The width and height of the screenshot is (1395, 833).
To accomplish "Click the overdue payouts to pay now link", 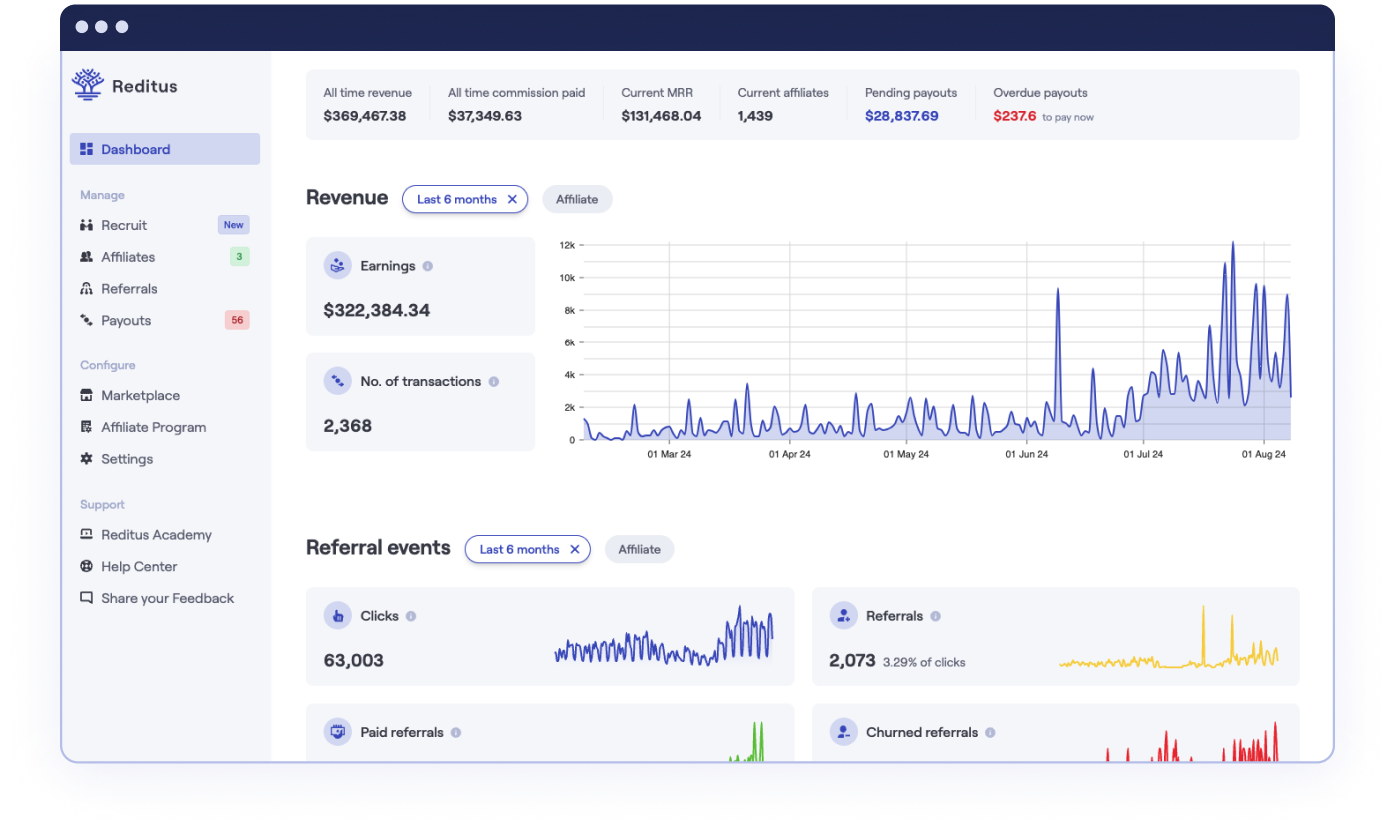I will tap(1069, 116).
